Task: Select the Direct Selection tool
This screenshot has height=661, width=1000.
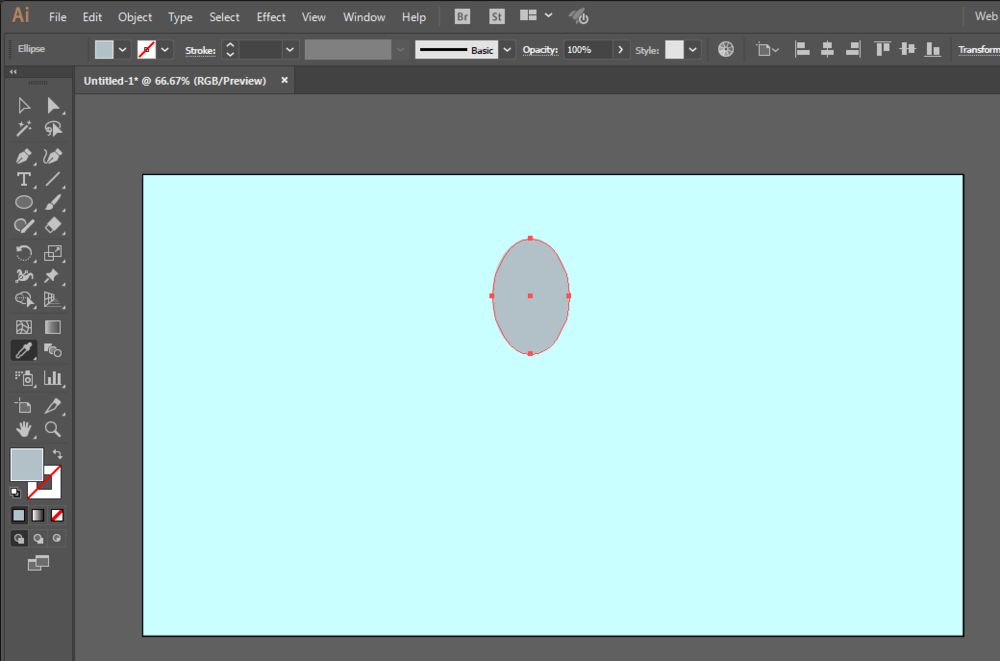Action: click(53, 105)
